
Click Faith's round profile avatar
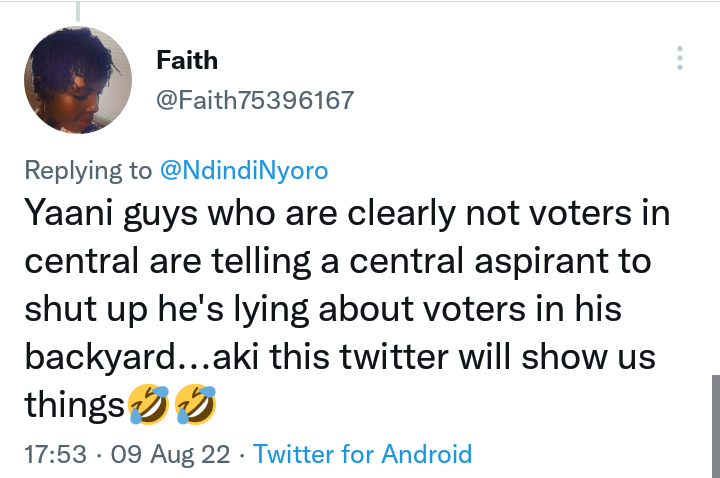[78, 80]
